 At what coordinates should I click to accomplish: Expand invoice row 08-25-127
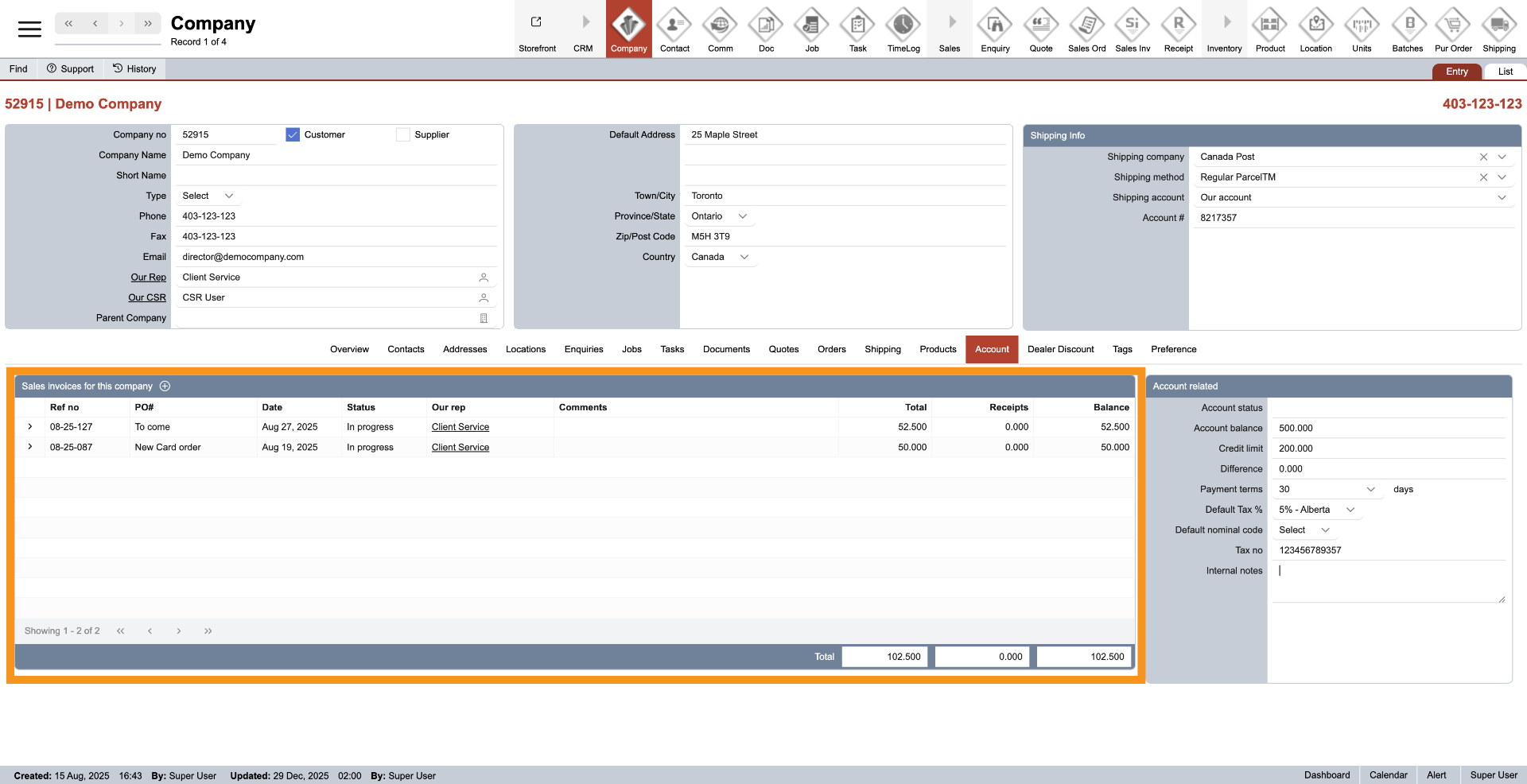(x=30, y=427)
